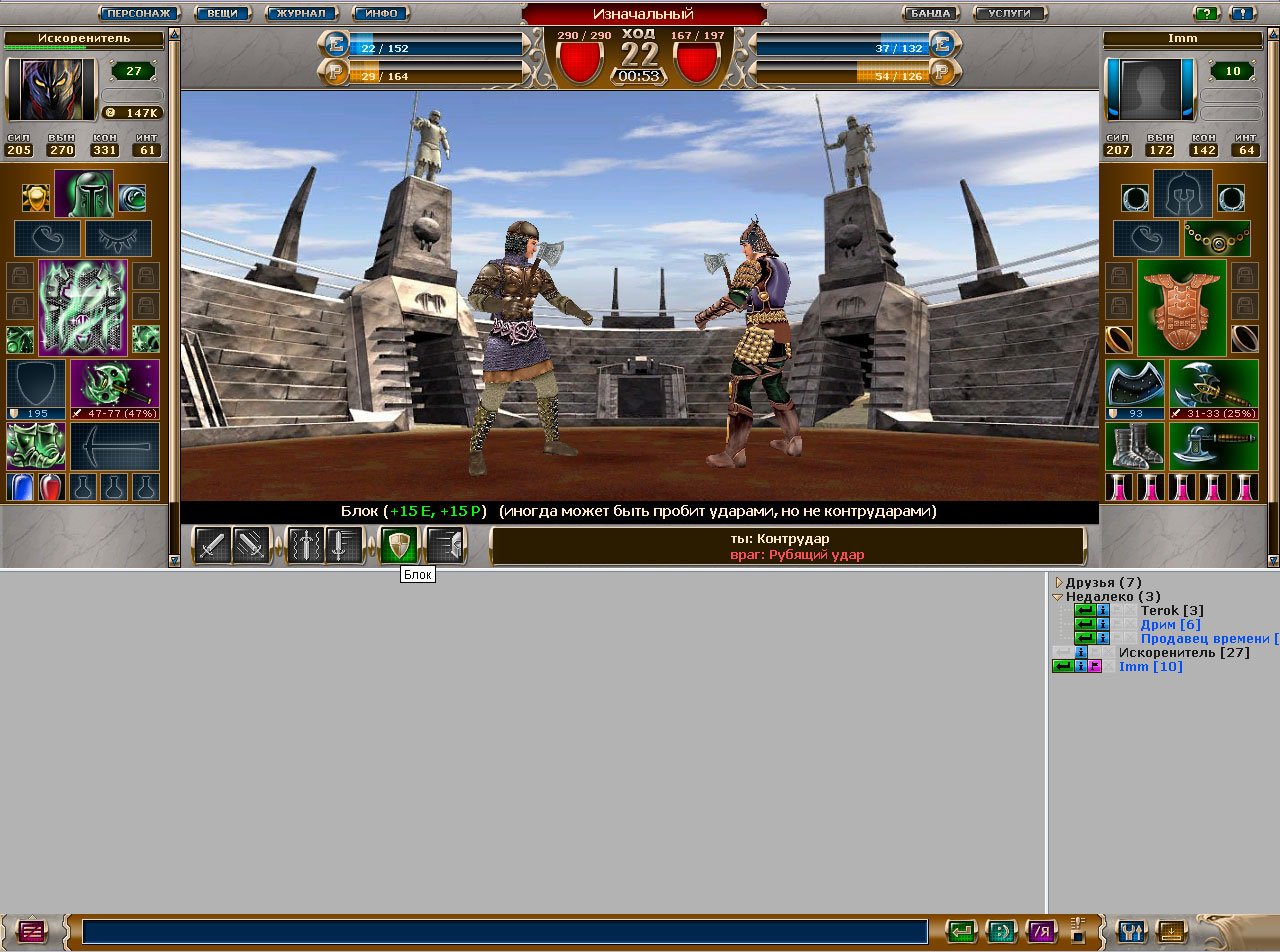Expand the Друзья (7) group
This screenshot has height=952, width=1280.
(1059, 583)
